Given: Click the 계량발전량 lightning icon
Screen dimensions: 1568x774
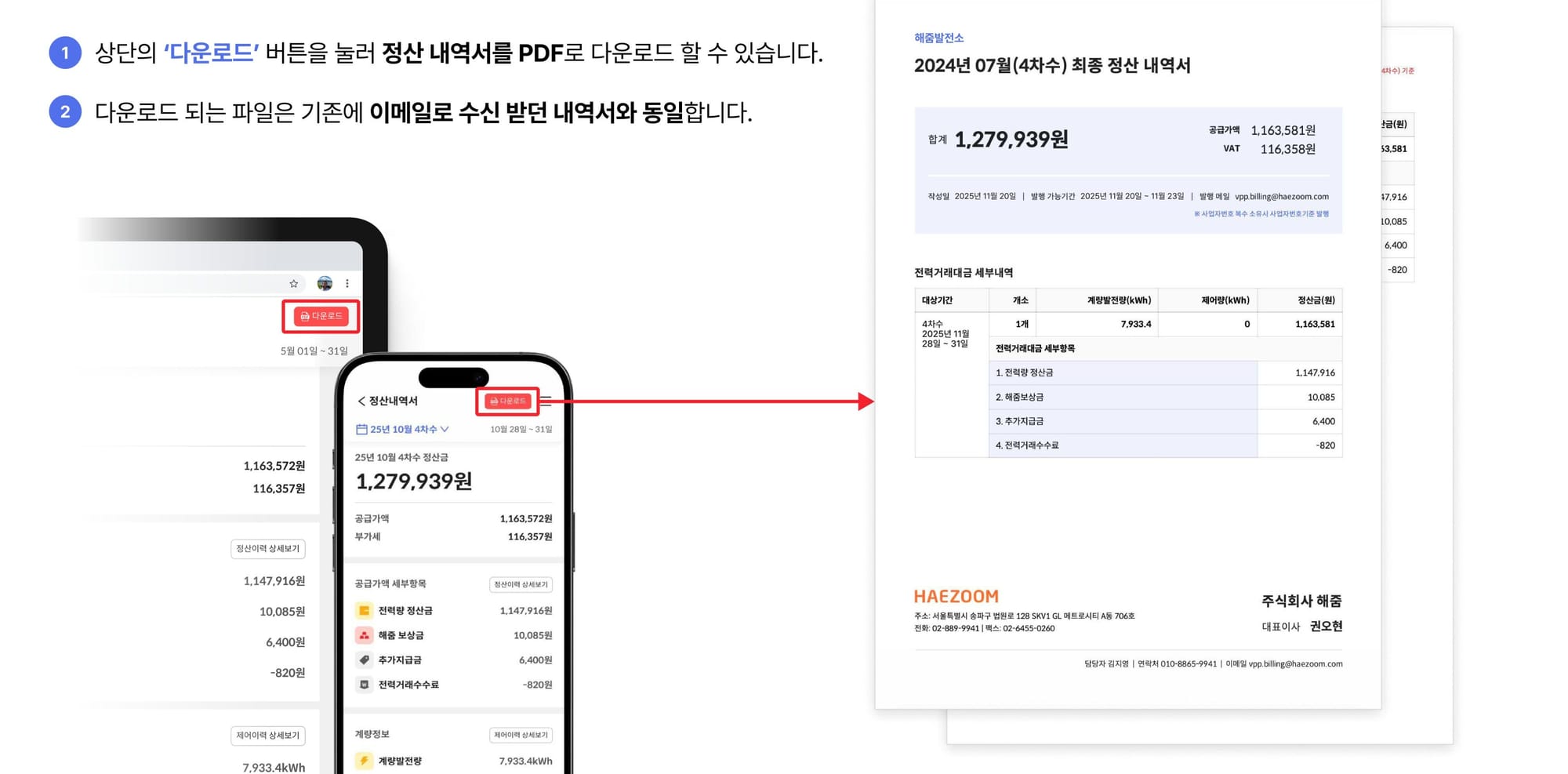Looking at the screenshot, I should pyautogui.click(x=364, y=761).
